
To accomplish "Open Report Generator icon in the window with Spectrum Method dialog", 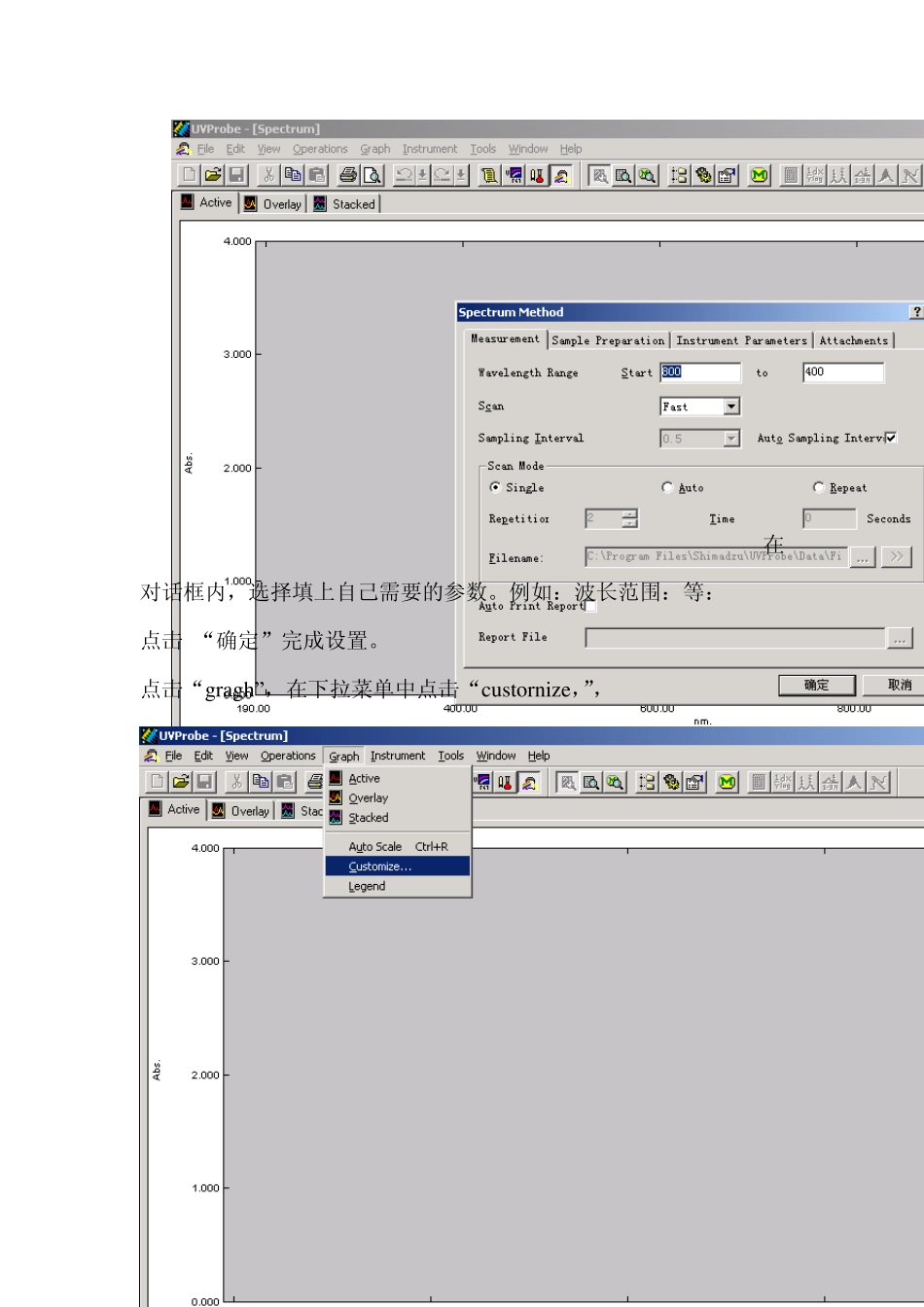I will [490, 175].
